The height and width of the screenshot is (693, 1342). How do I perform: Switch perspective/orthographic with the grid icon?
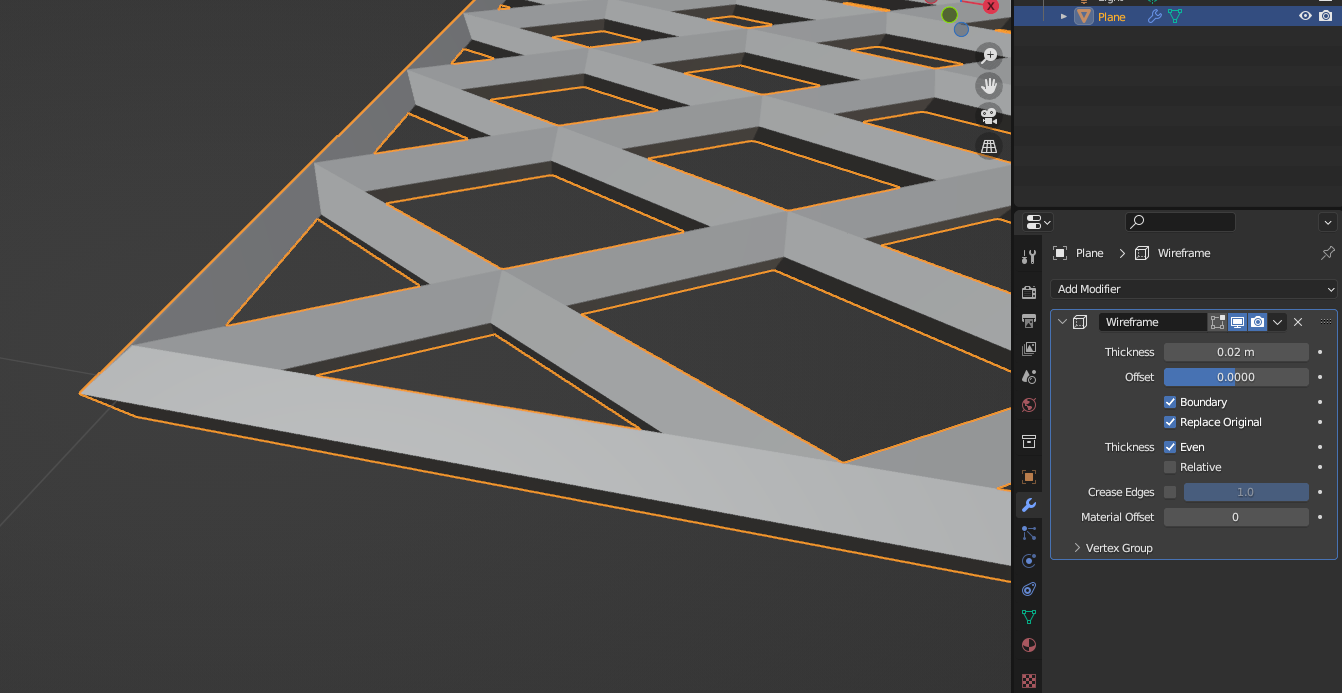989,146
